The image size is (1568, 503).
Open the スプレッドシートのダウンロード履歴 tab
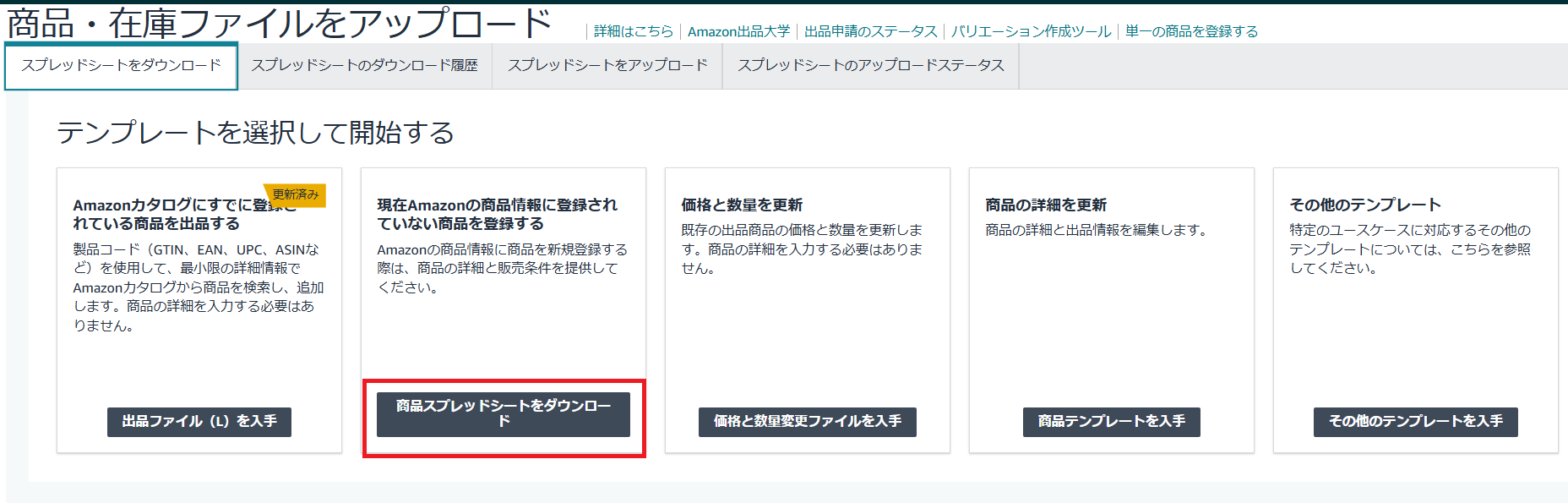[364, 66]
